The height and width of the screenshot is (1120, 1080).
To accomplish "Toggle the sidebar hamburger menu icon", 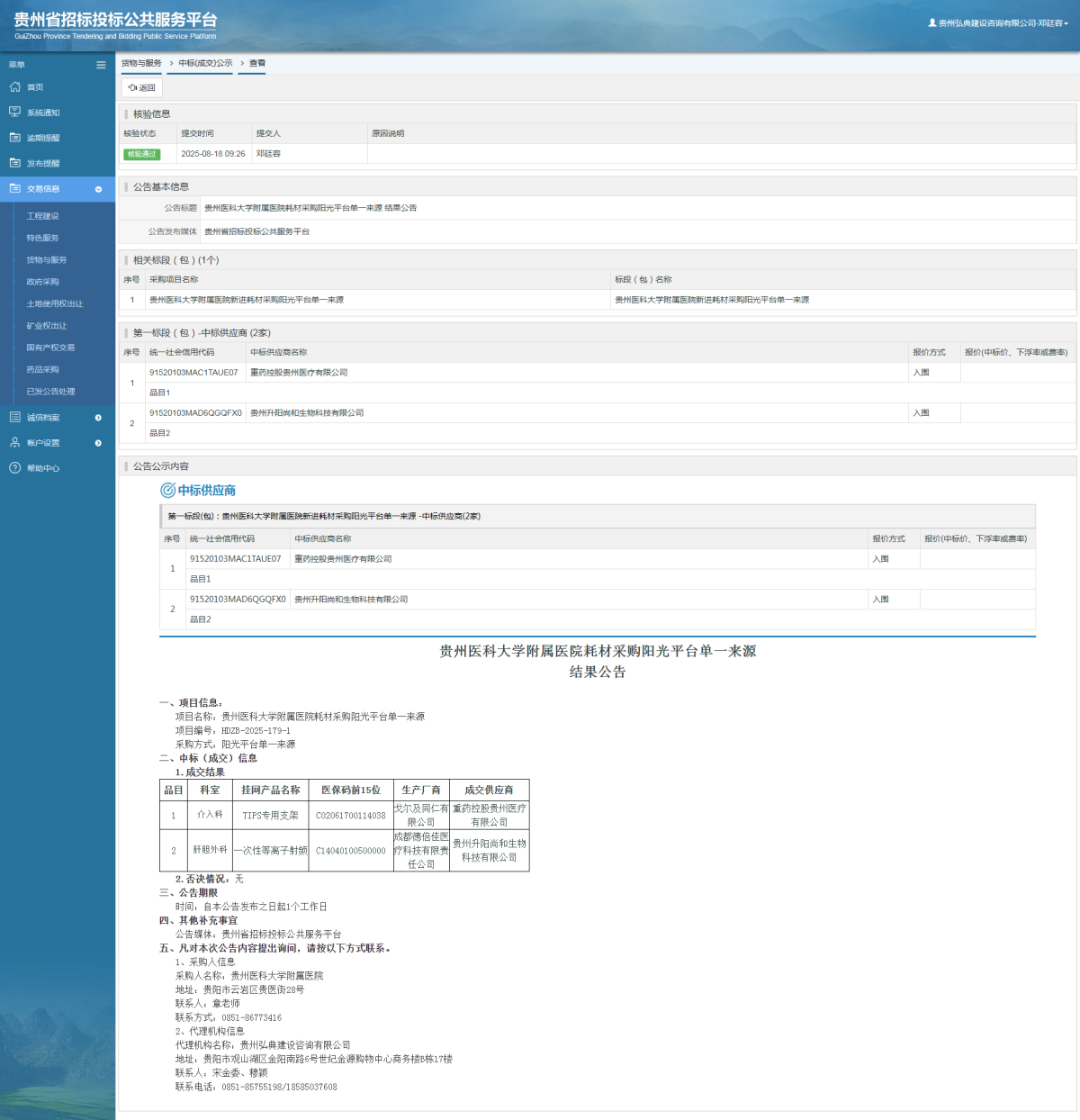I will click(101, 65).
